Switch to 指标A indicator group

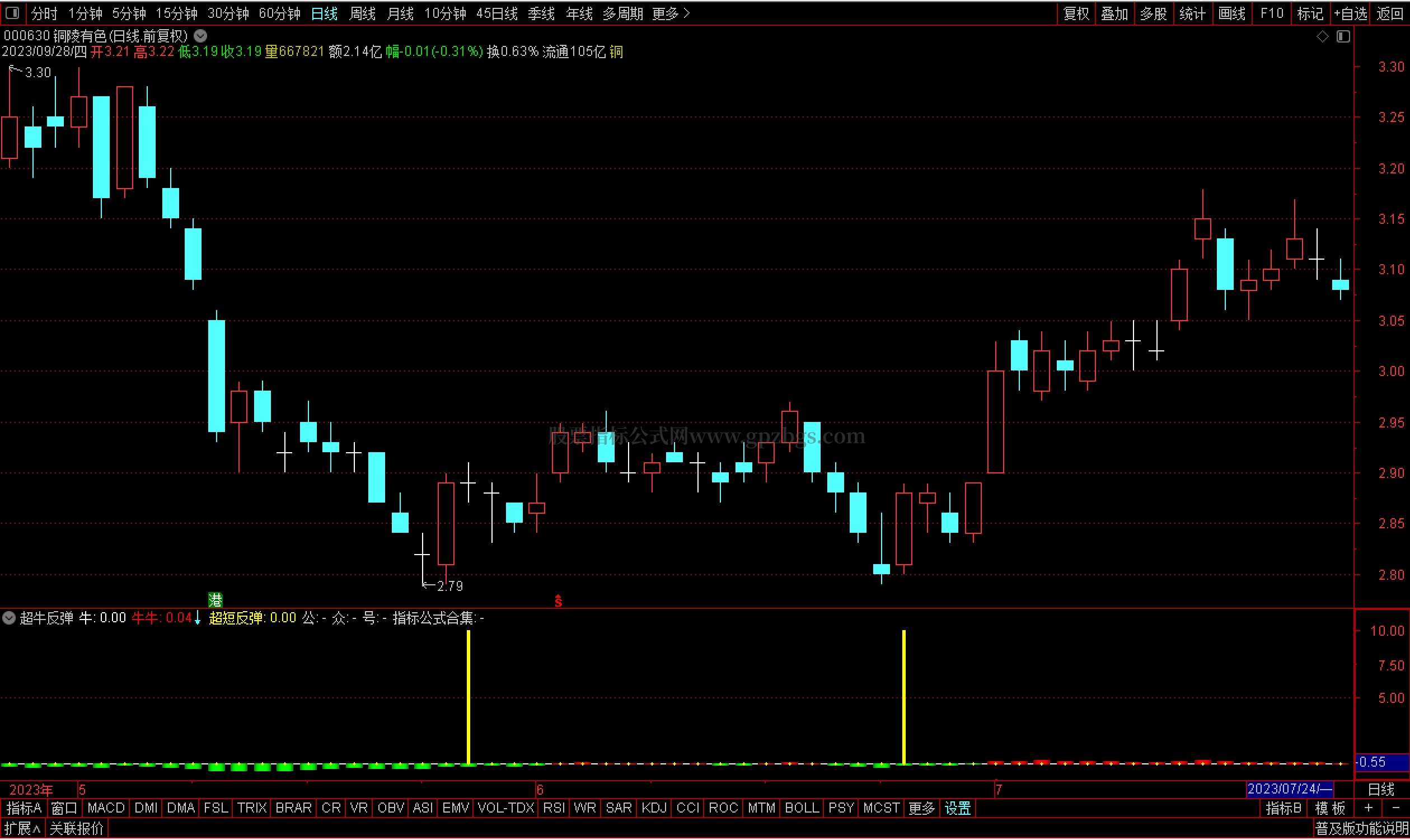[x=24, y=808]
